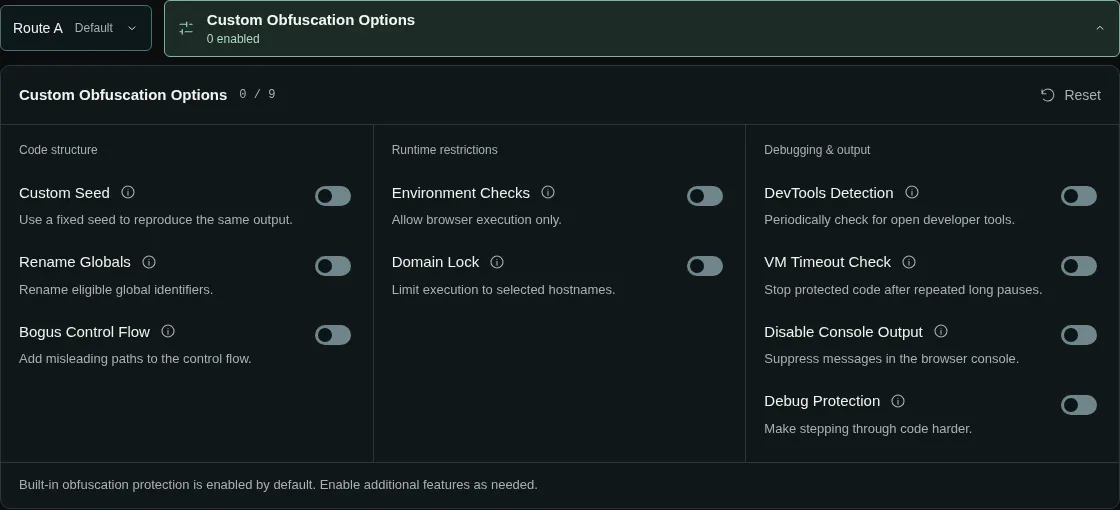Click the info icon next to Custom Seed
The height and width of the screenshot is (510, 1120).
pos(128,192)
